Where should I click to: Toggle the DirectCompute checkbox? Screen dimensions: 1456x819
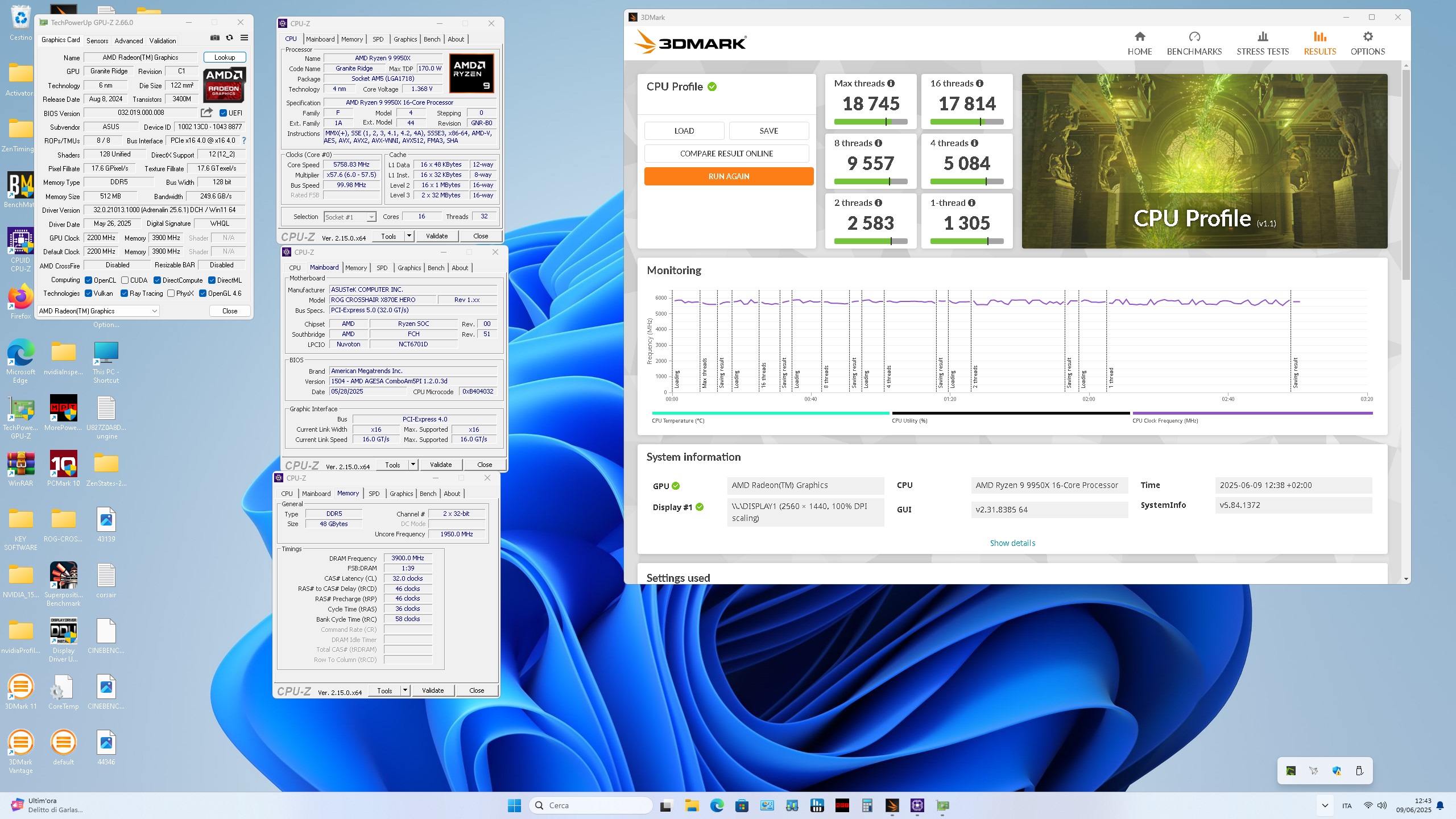(x=157, y=280)
